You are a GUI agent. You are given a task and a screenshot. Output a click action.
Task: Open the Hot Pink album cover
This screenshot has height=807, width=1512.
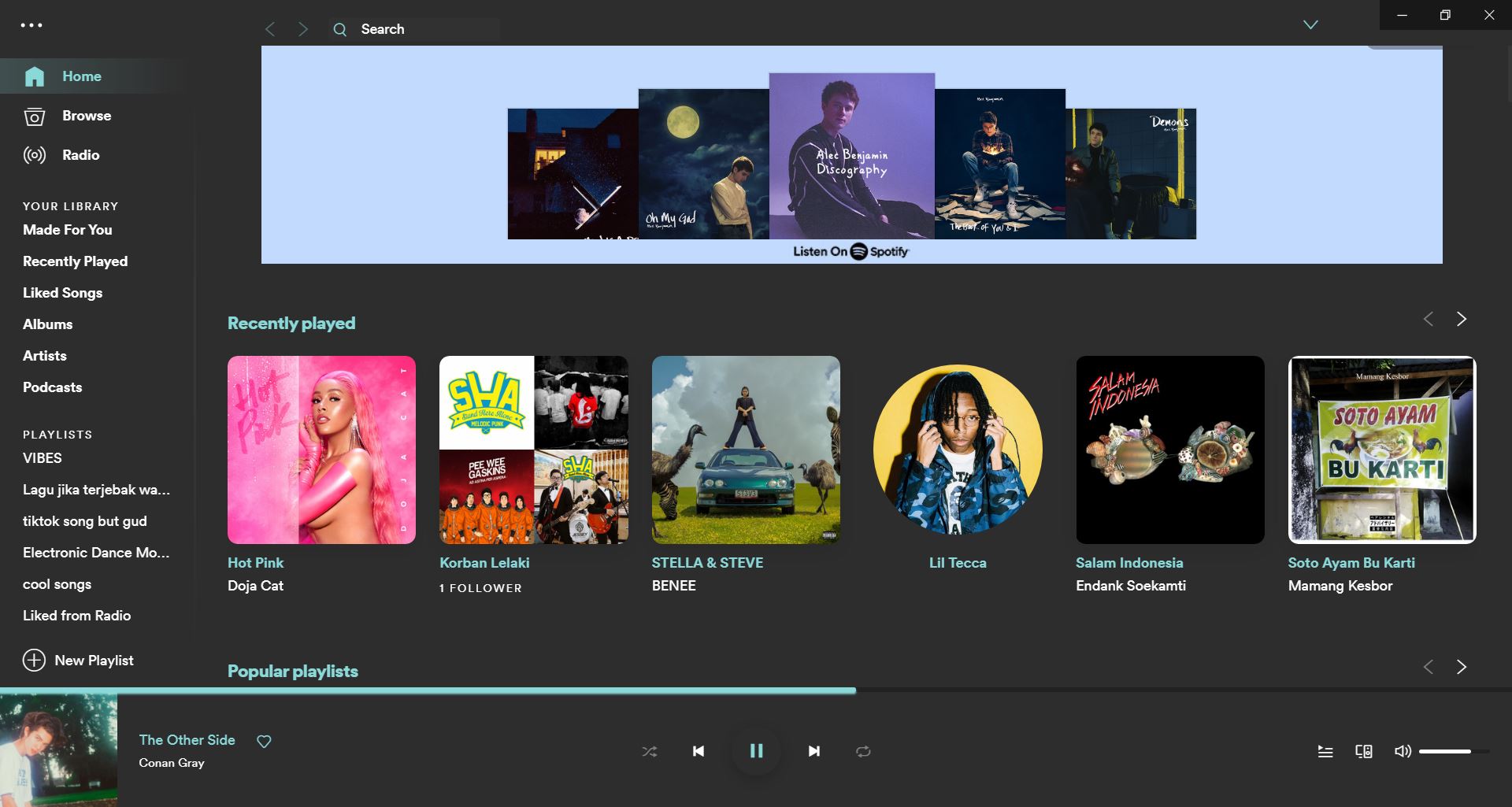click(321, 450)
